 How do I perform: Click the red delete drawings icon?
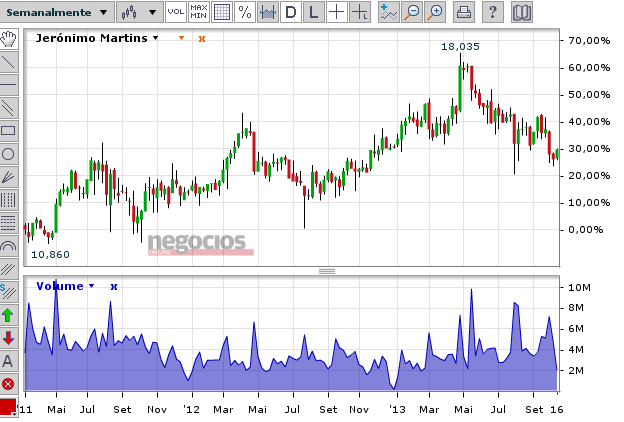[x=8, y=384]
